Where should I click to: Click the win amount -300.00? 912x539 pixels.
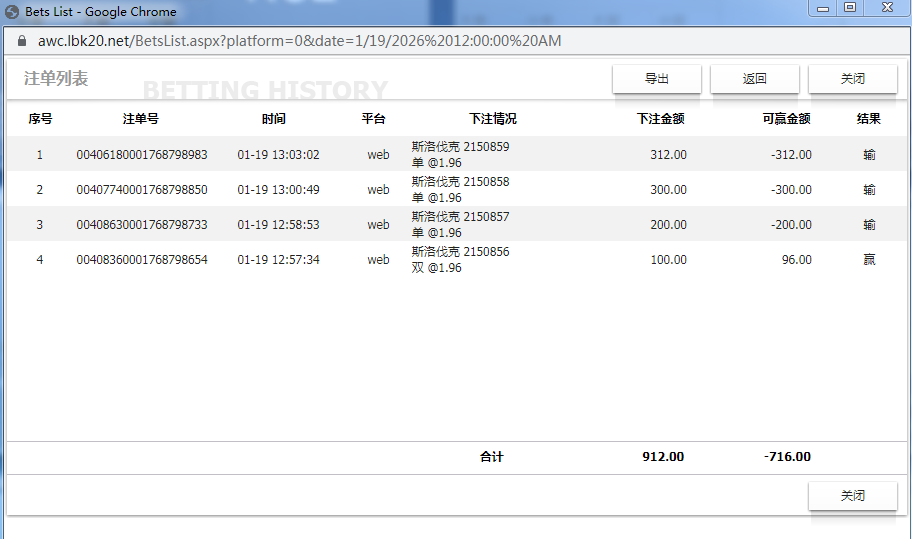point(791,190)
